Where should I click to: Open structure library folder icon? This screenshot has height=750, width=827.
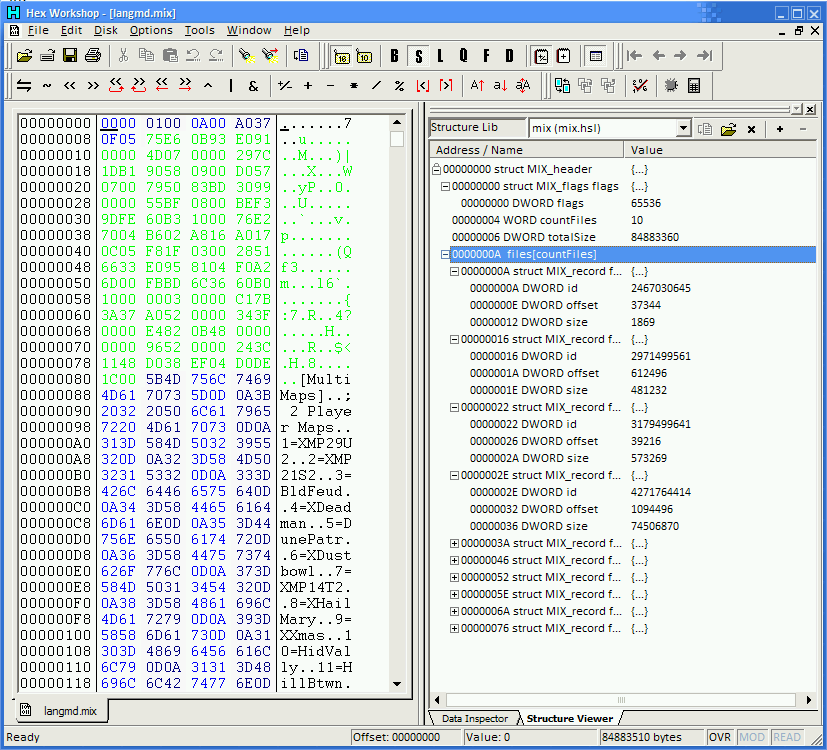728,129
